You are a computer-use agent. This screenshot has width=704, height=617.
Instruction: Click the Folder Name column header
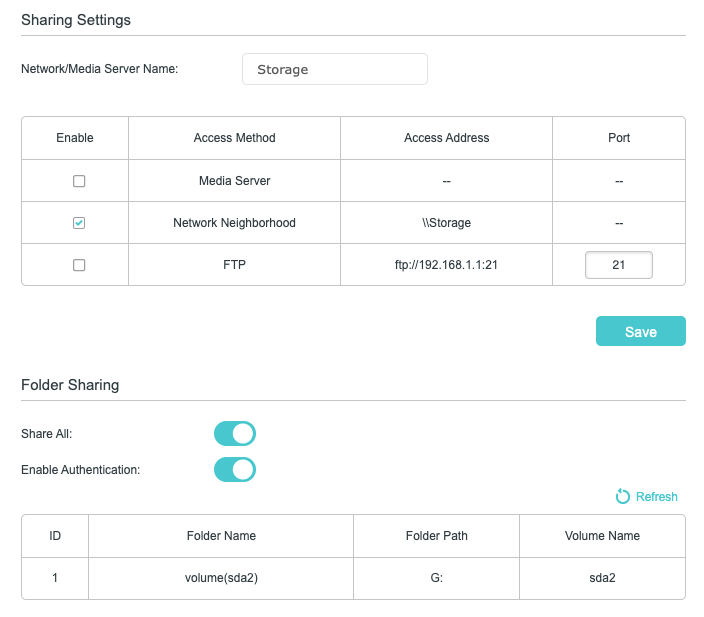click(x=221, y=536)
